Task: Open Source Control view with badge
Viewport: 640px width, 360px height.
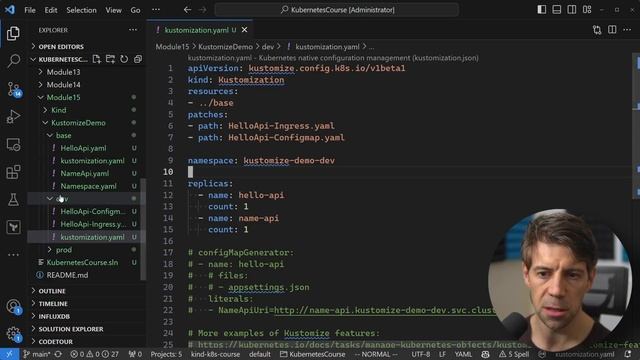Action: [x=13, y=89]
